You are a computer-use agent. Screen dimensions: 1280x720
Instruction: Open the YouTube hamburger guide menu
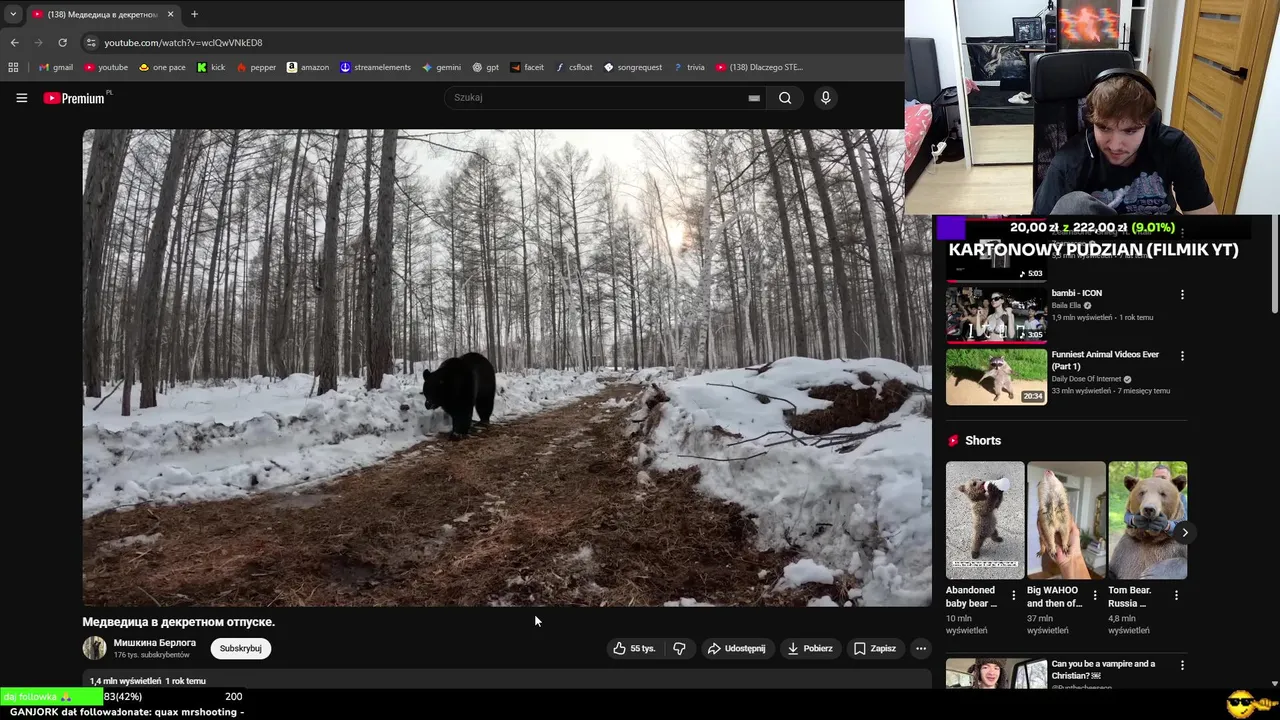pyautogui.click(x=21, y=98)
